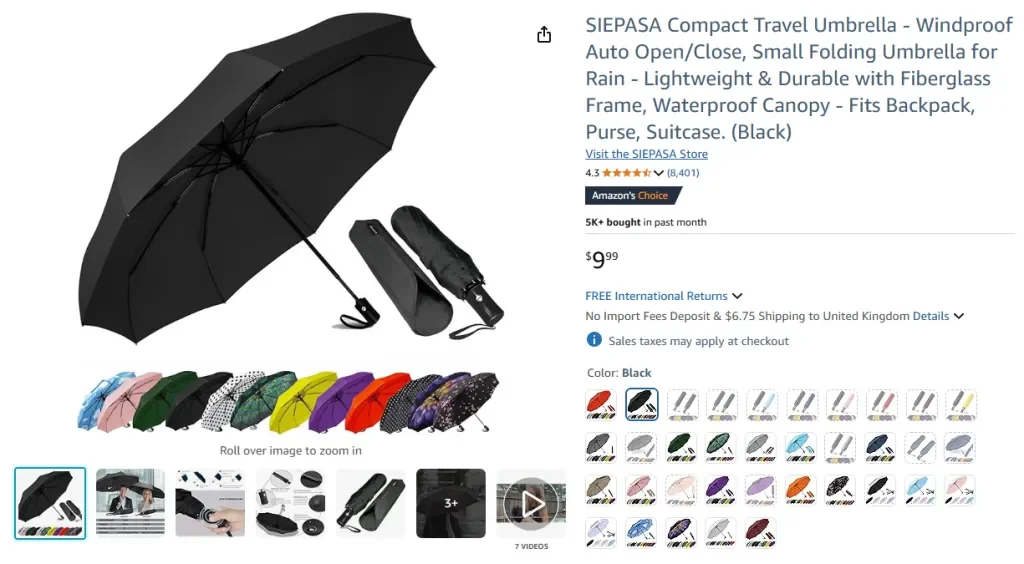Image resolution: width=1024 pixels, height=564 pixels.
Task: Select the red umbrella color swatch
Action: pyautogui.click(x=601, y=405)
